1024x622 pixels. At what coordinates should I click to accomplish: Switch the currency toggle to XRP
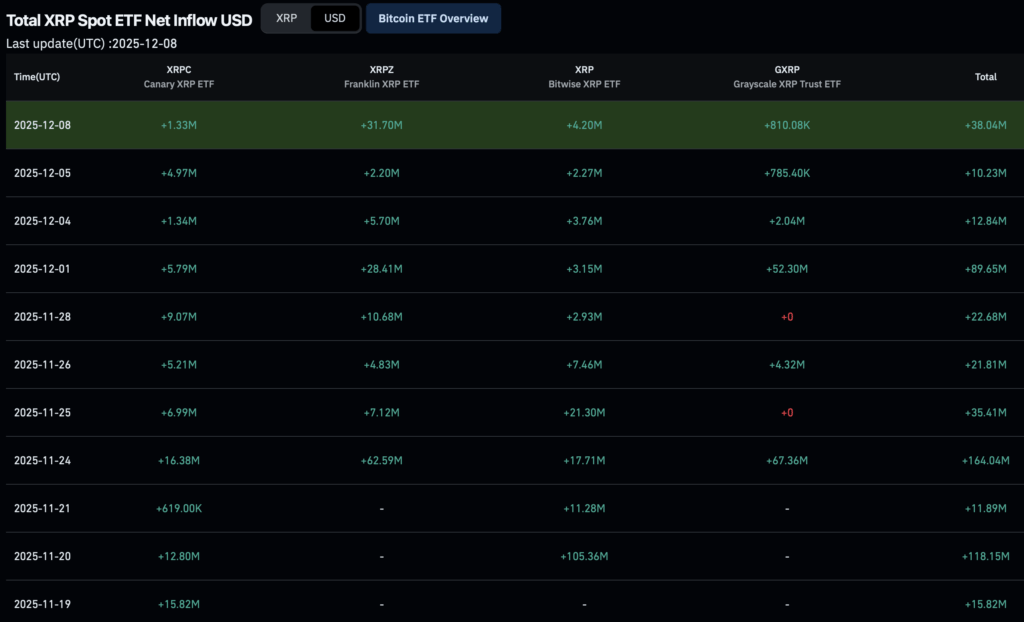[x=286, y=18]
